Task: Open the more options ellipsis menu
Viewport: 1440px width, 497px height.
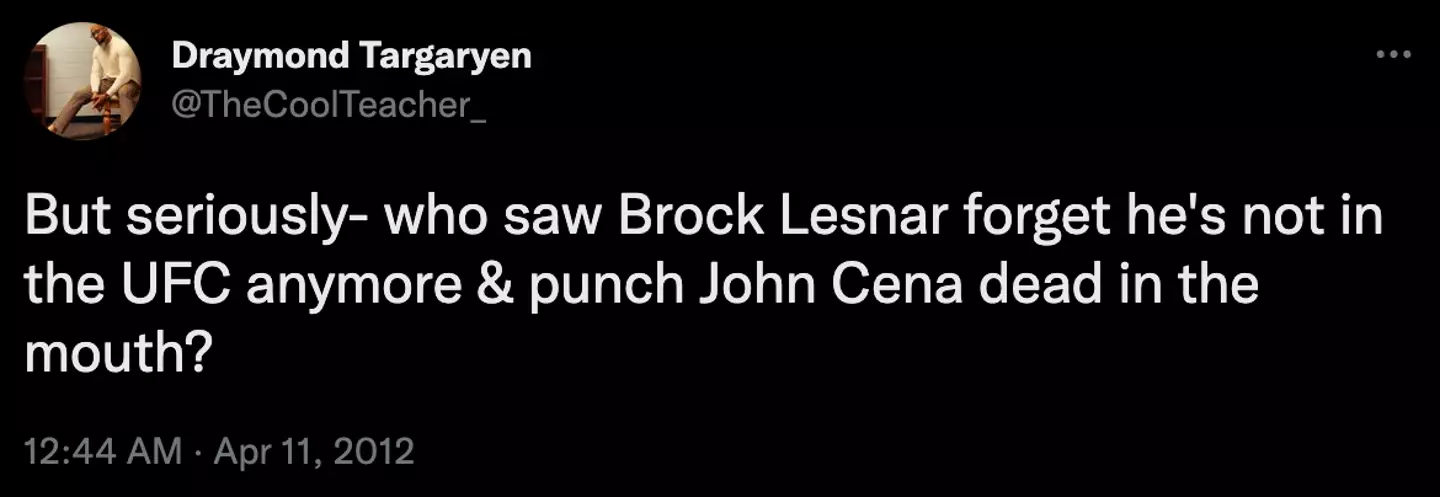Action: [x=1393, y=54]
